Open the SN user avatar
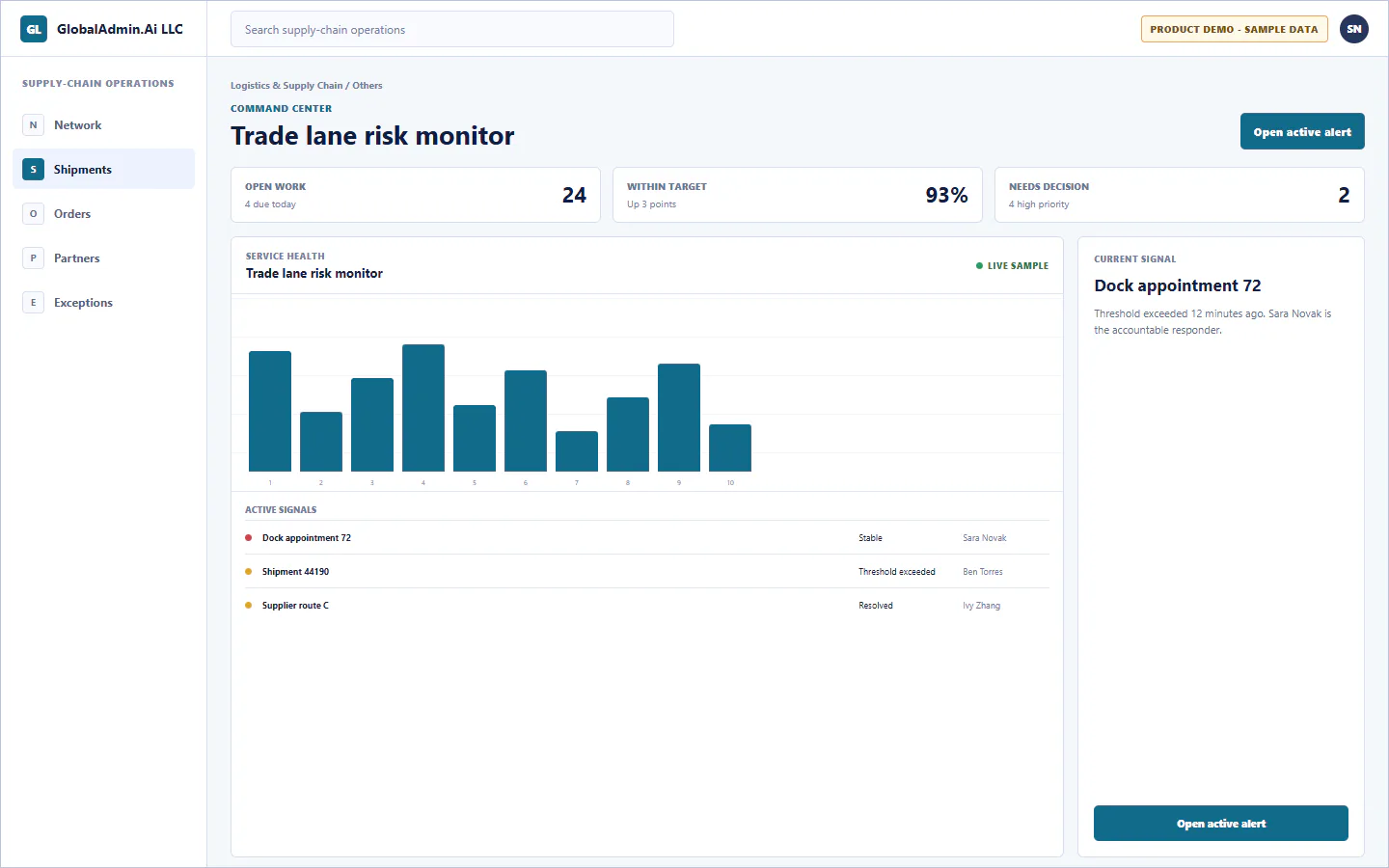This screenshot has height=868, width=1389. 1354,29
